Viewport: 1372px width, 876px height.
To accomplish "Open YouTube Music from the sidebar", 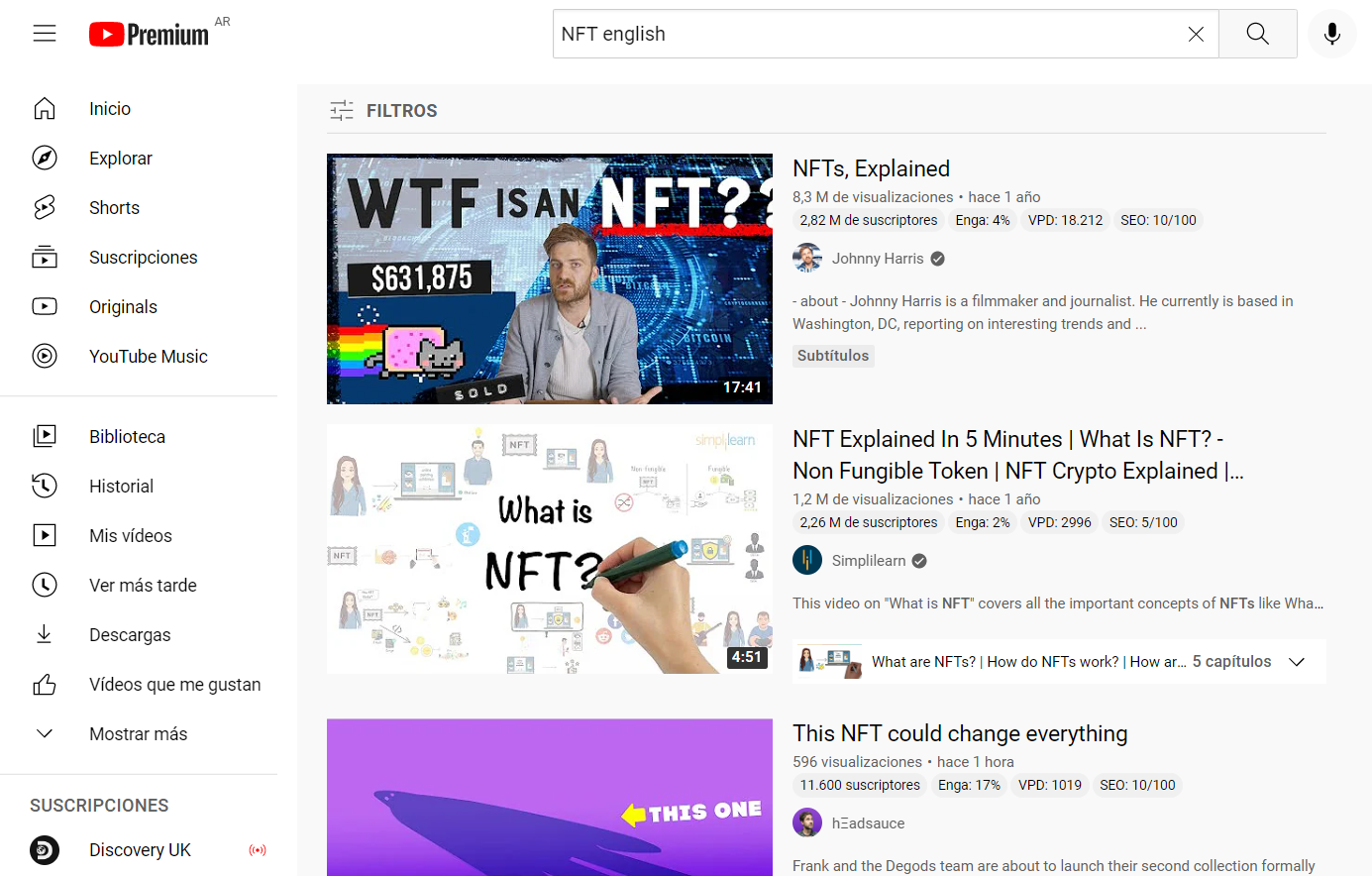I will [x=151, y=356].
